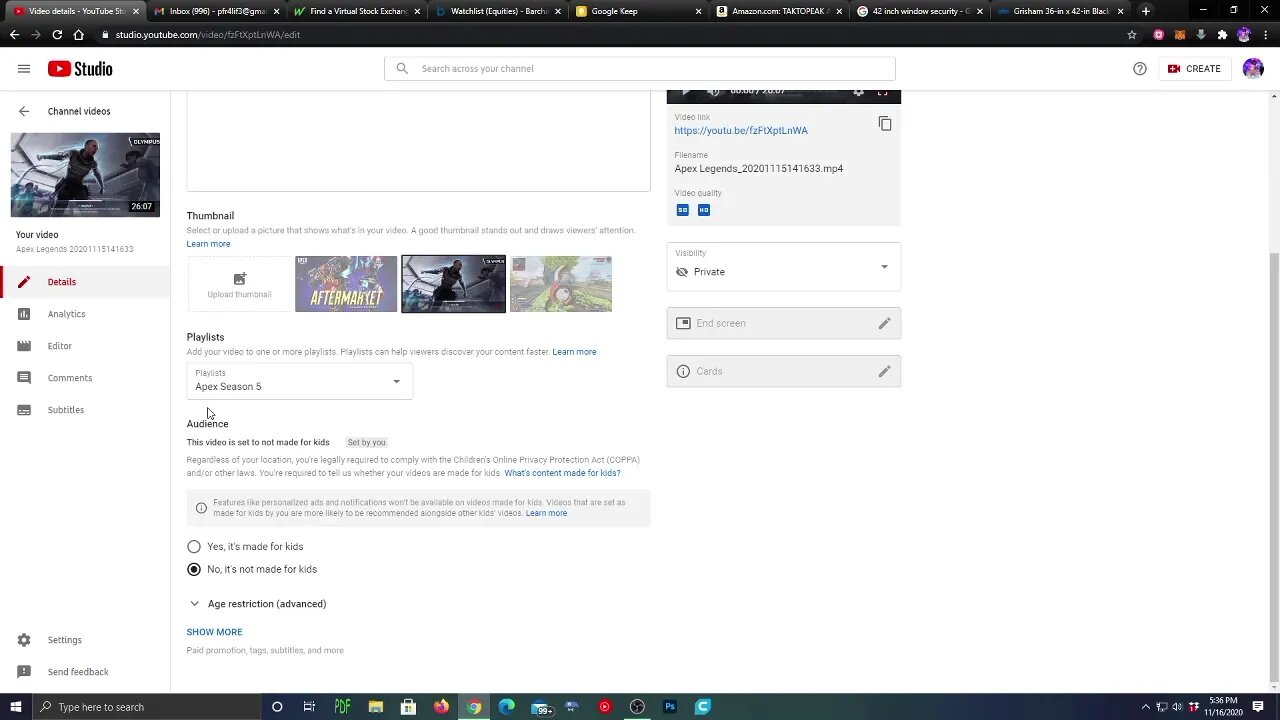Open the youtu.be video link

point(741,131)
